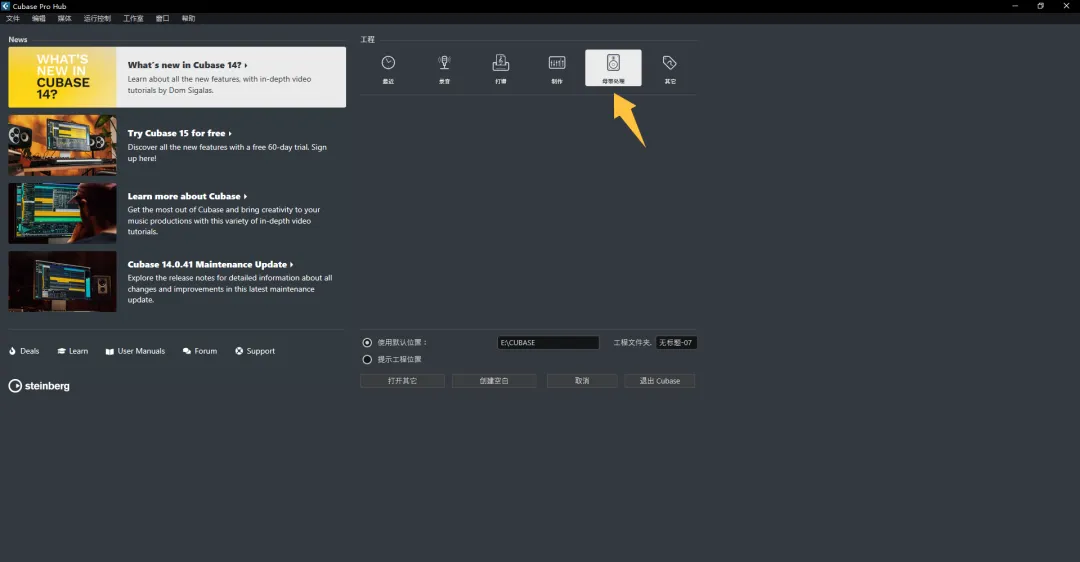Image resolution: width=1080 pixels, height=562 pixels.
Task: Open the 工作室 menu
Action: [x=134, y=19]
